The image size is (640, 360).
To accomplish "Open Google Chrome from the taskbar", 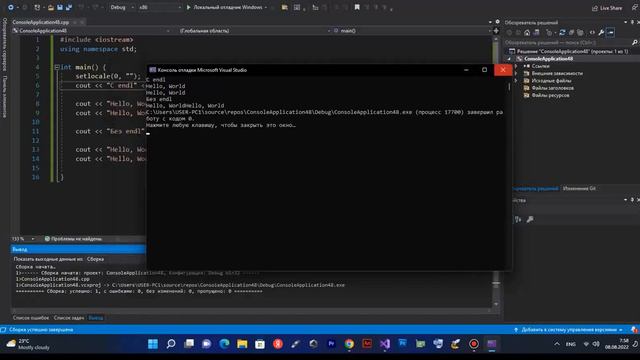I will click(x=349, y=344).
